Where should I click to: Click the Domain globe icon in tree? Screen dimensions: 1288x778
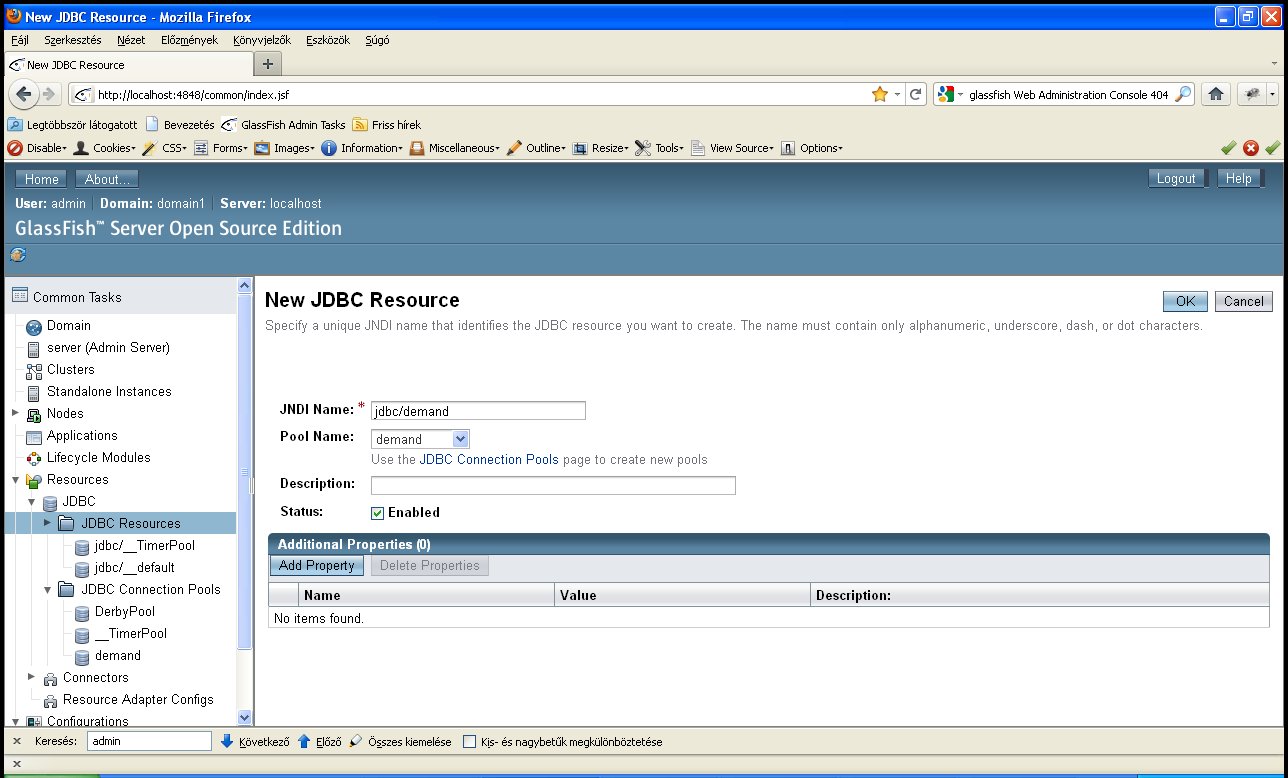(x=33, y=326)
